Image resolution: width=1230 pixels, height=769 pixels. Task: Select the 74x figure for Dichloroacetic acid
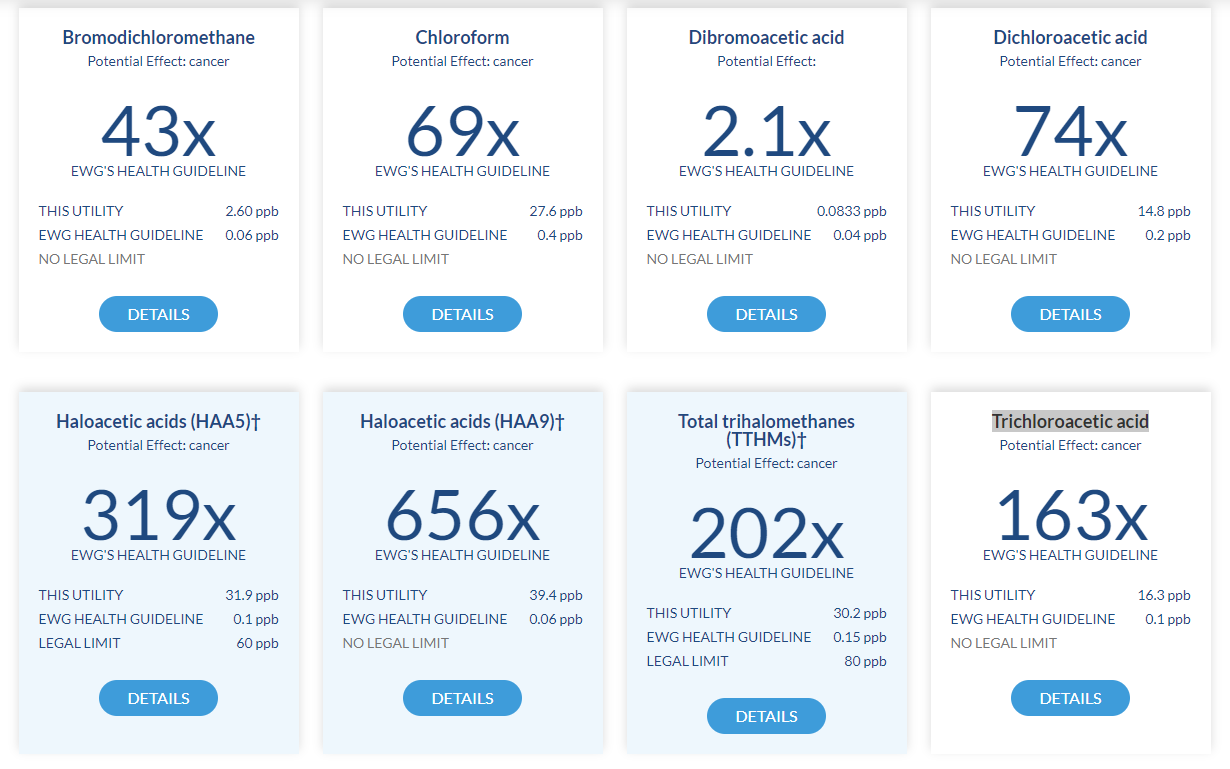click(1070, 131)
